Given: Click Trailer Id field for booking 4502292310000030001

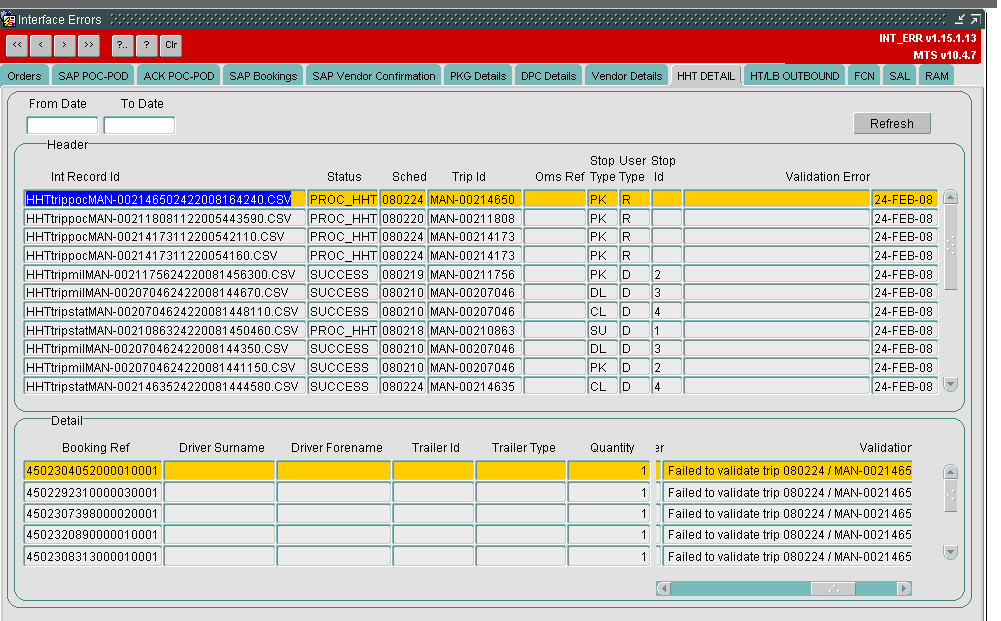Looking at the screenshot, I should 433,492.
